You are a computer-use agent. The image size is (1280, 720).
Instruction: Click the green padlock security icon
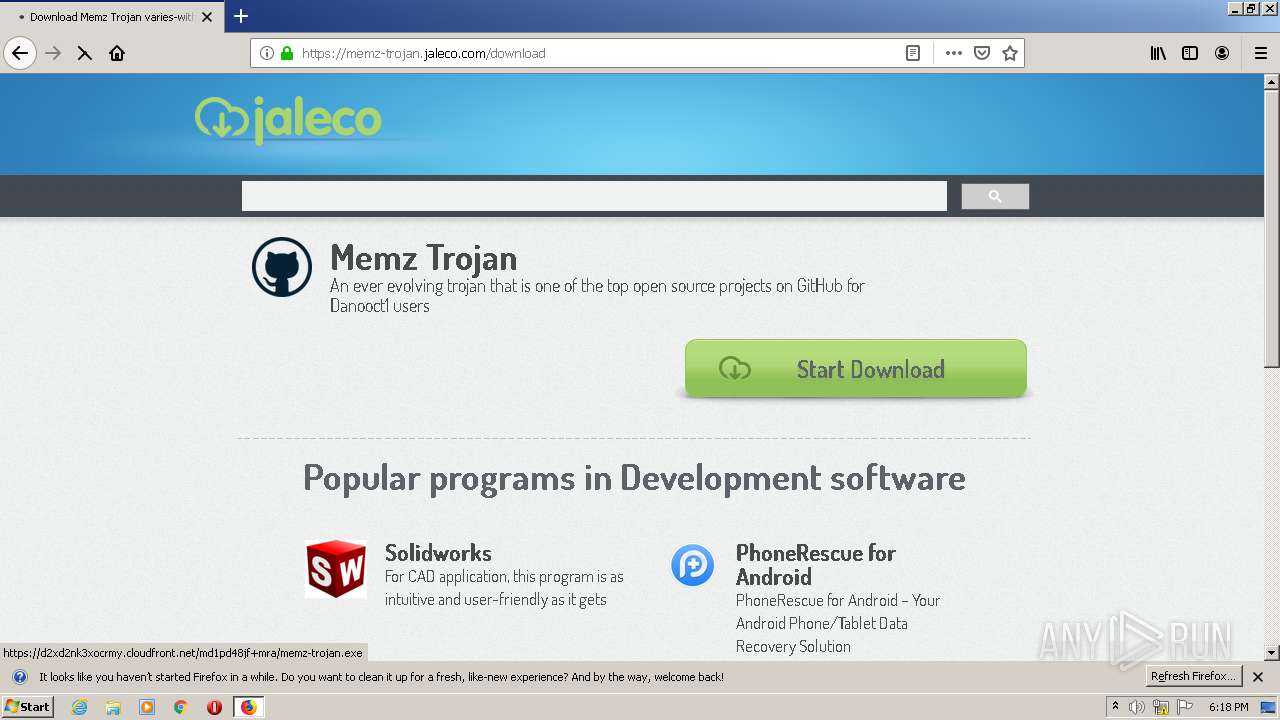coord(287,53)
